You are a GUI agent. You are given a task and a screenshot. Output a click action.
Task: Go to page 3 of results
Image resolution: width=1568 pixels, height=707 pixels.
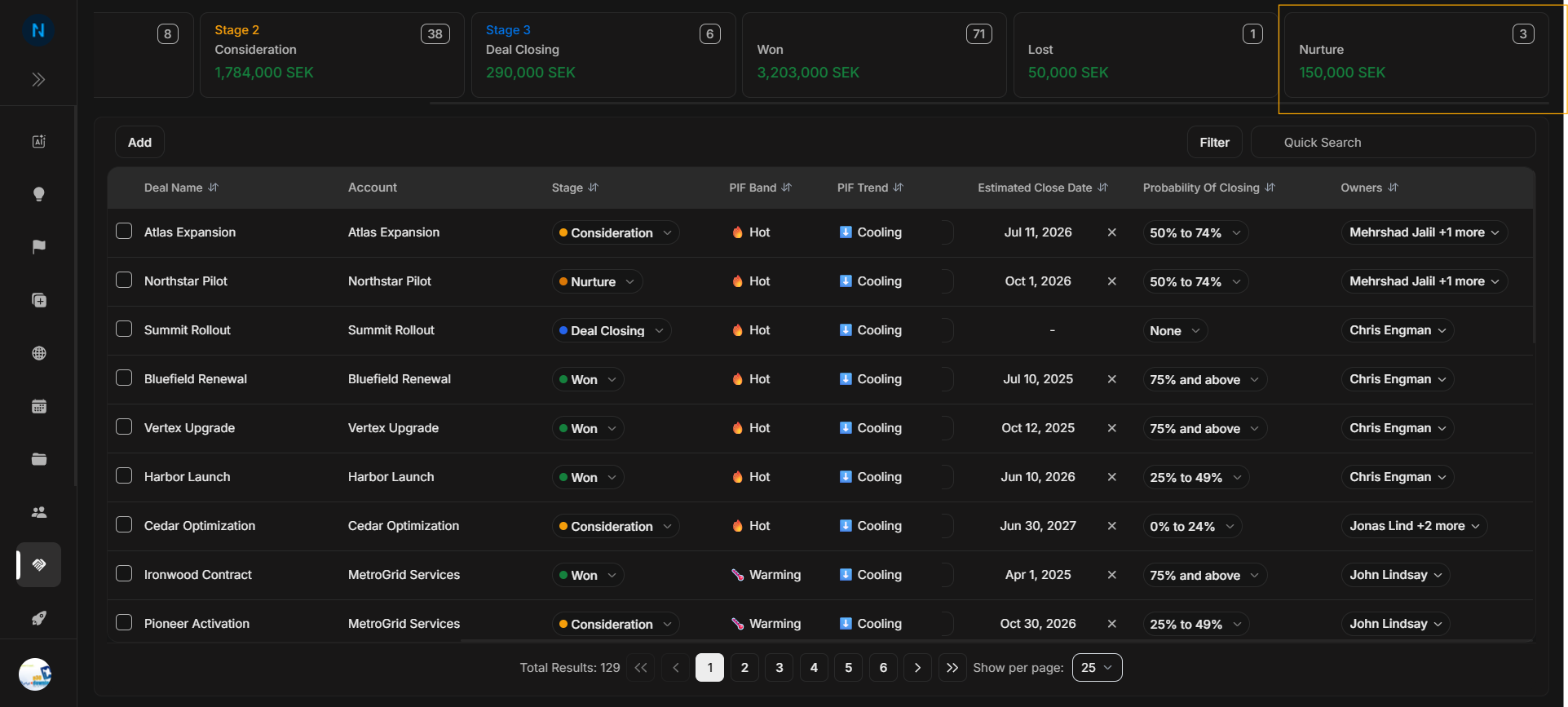[779, 667]
